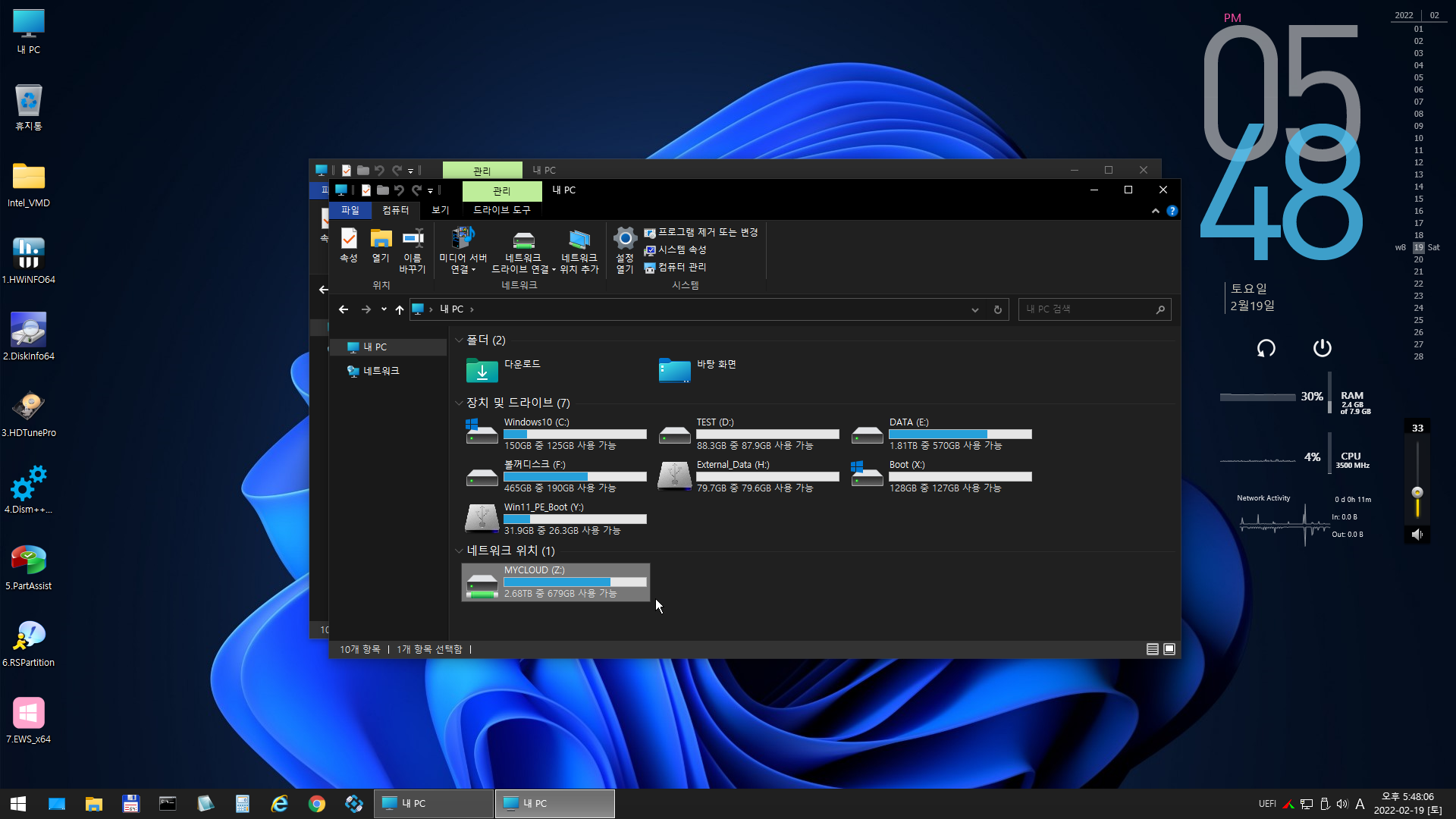The image size is (1456, 819).
Task: Open the 파일 ribbon tab
Action: pyautogui.click(x=350, y=210)
